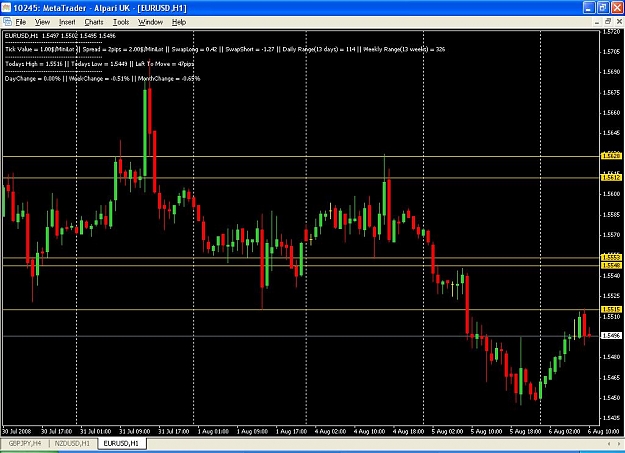The width and height of the screenshot is (625, 453).
Task: Open the Window menu
Action: pos(150,22)
